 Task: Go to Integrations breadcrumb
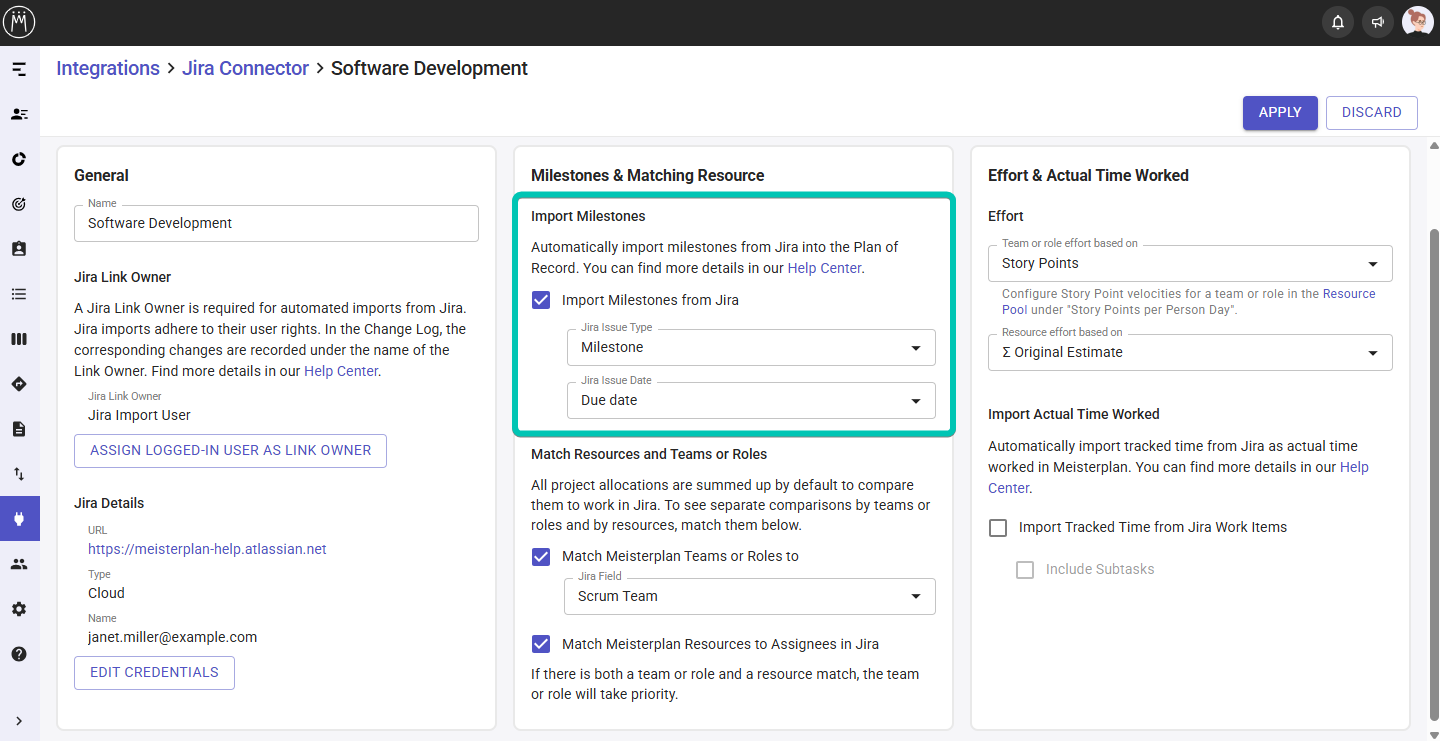click(x=108, y=68)
